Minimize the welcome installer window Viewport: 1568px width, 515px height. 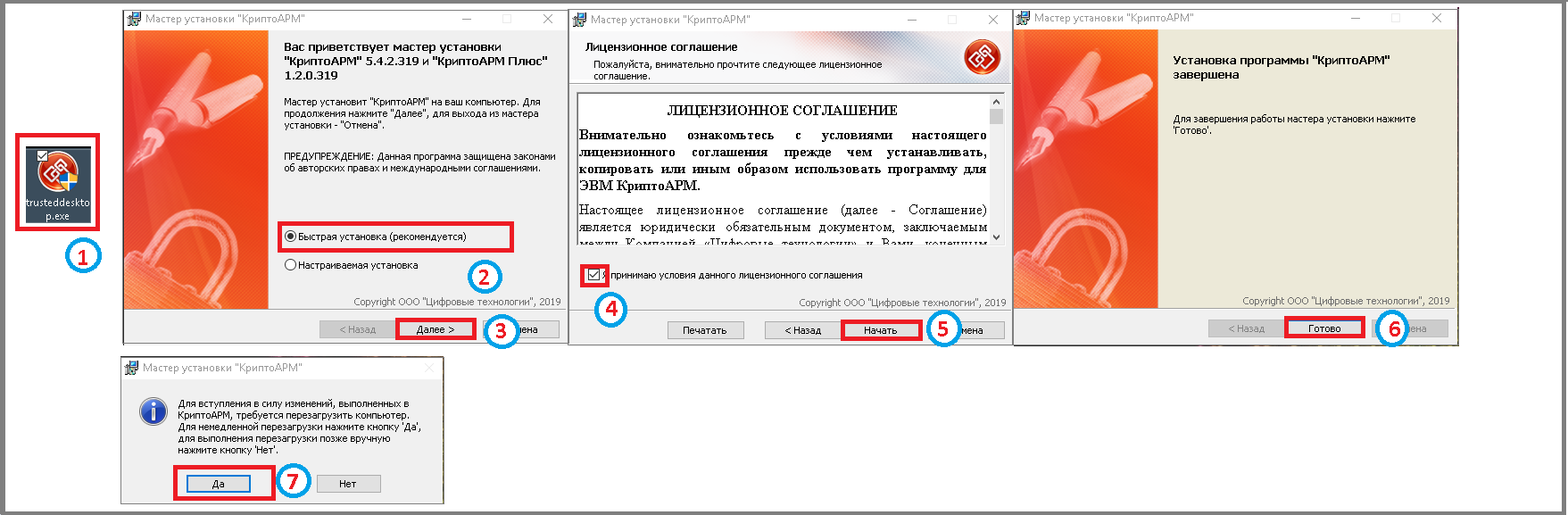click(x=468, y=19)
